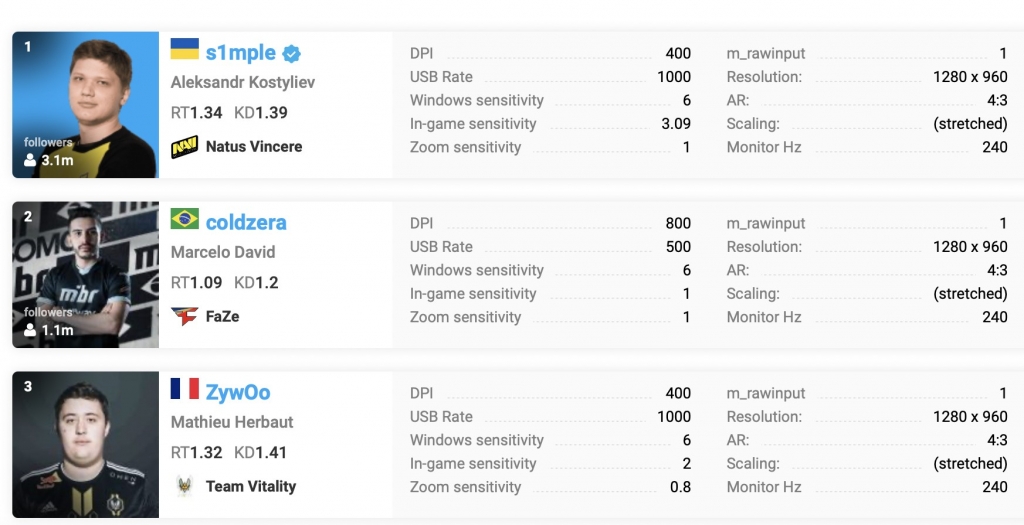Open the ZywOo player profile link
Image resolution: width=1024 pixels, height=525 pixels.
tap(238, 393)
